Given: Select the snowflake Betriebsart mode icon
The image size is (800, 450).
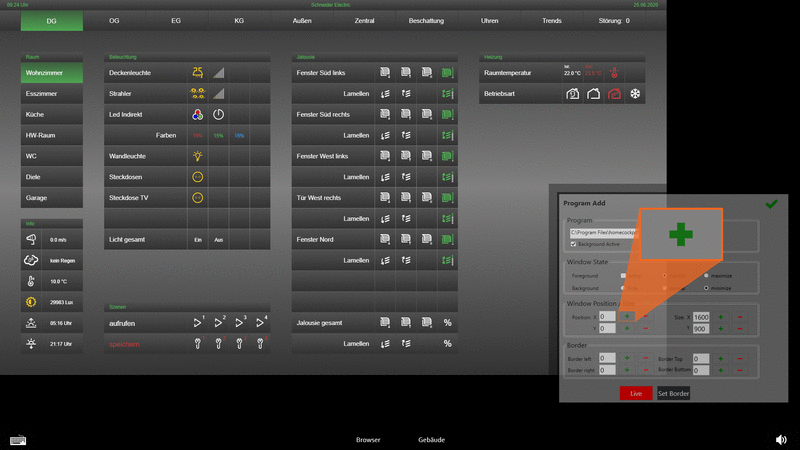Looking at the screenshot, I should pyautogui.click(x=633, y=94).
